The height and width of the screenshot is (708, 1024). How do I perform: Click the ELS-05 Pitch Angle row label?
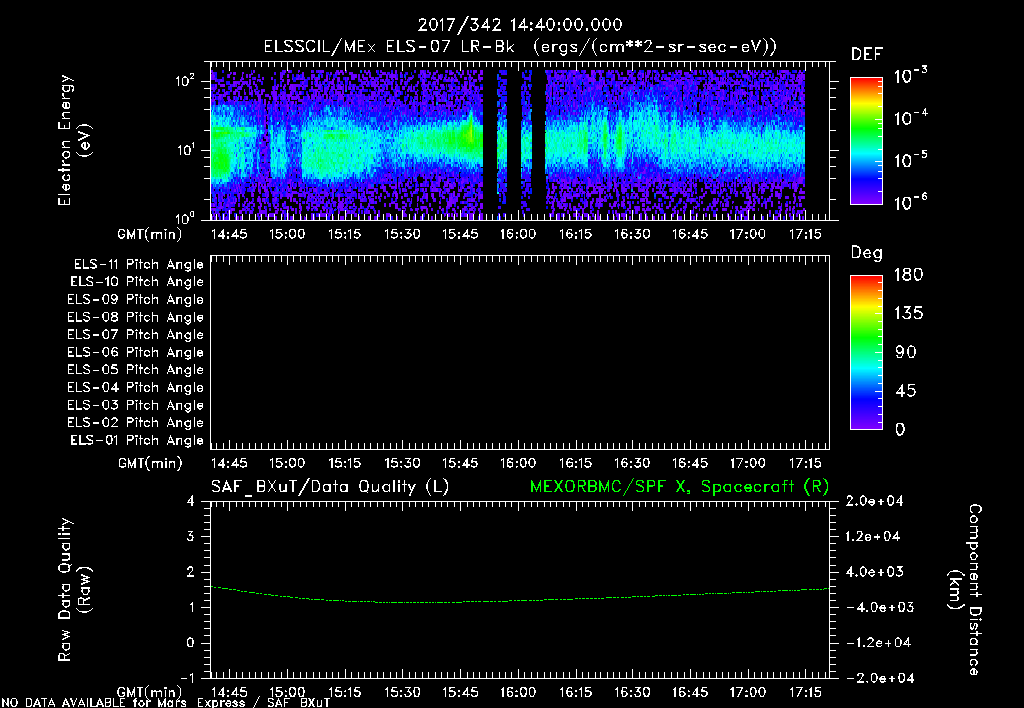136,370
